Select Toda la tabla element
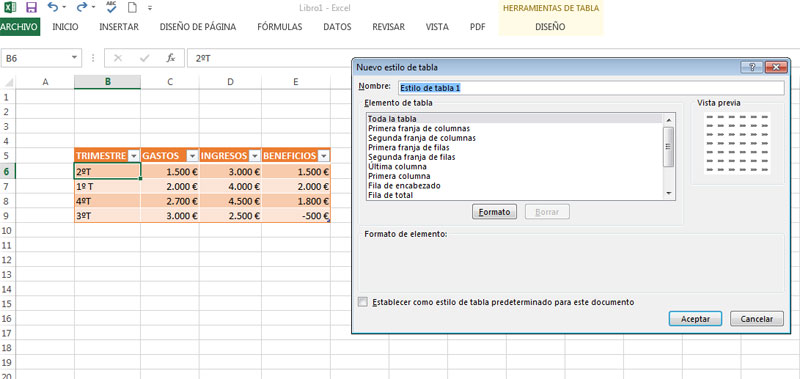This screenshot has height=379, width=800. 515,119
